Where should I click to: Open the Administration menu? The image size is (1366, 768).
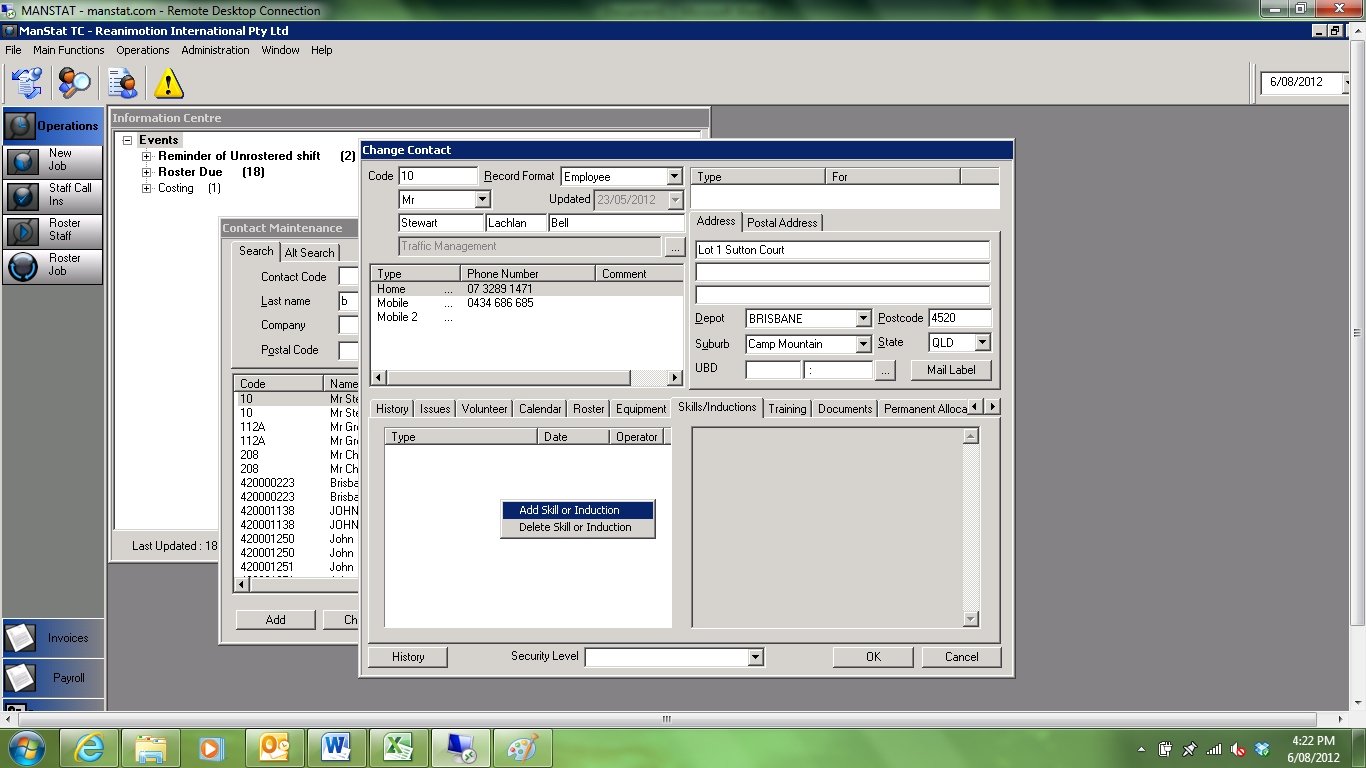215,50
